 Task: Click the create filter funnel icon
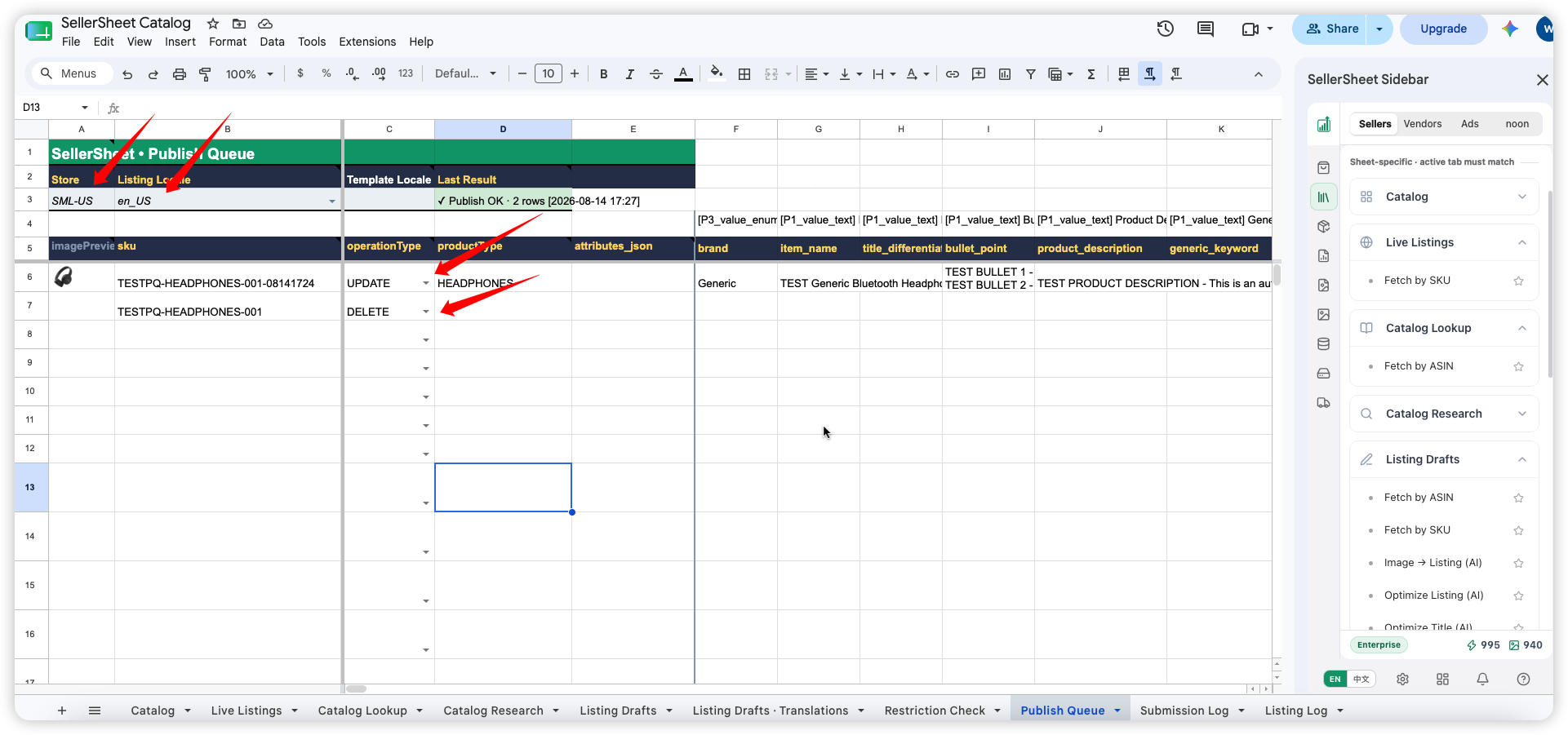1030,74
